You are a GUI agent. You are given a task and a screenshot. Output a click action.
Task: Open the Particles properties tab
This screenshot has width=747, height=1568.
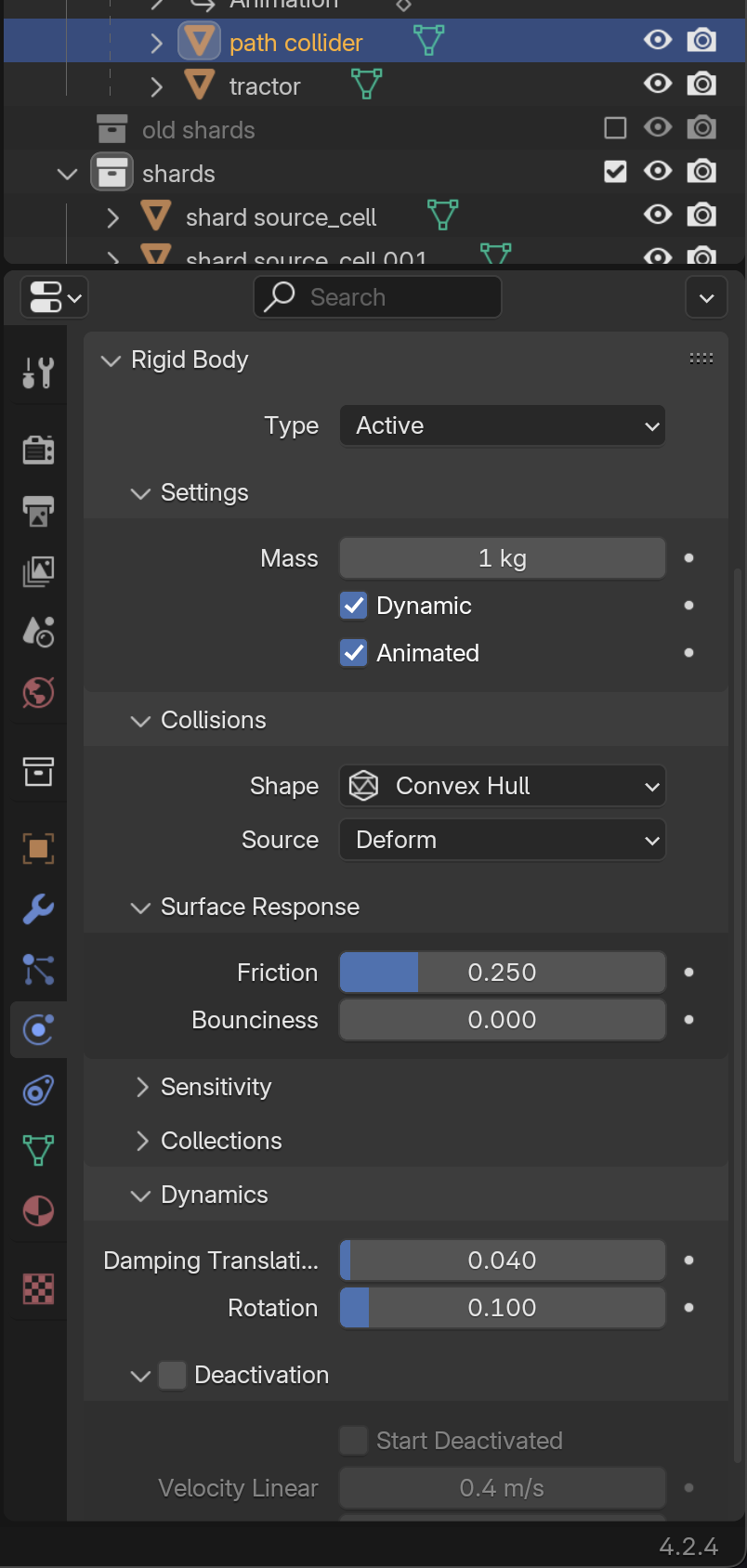point(38,969)
